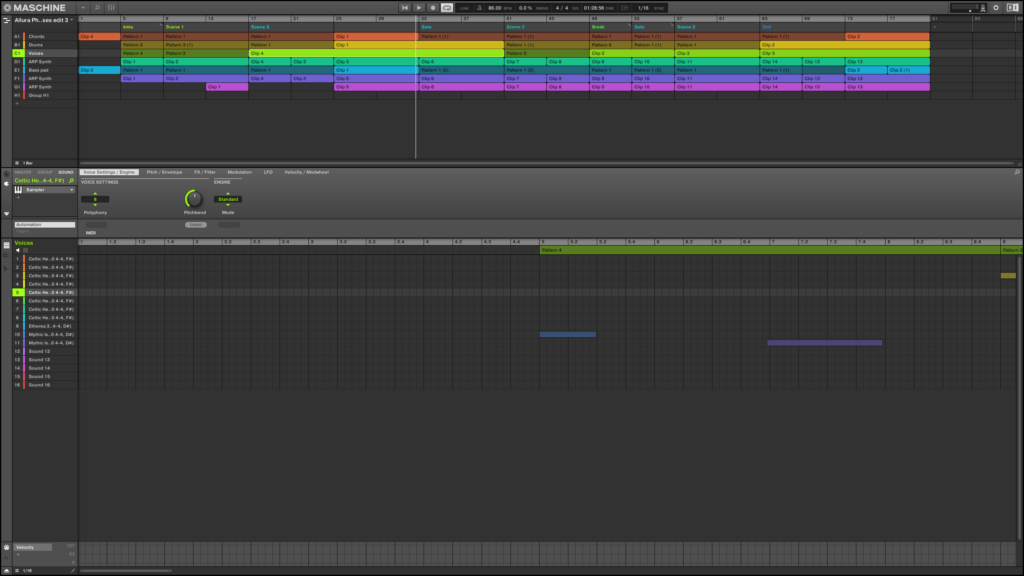The height and width of the screenshot is (576, 1024).
Task: Click the Polyphony value field
Action: 95,199
